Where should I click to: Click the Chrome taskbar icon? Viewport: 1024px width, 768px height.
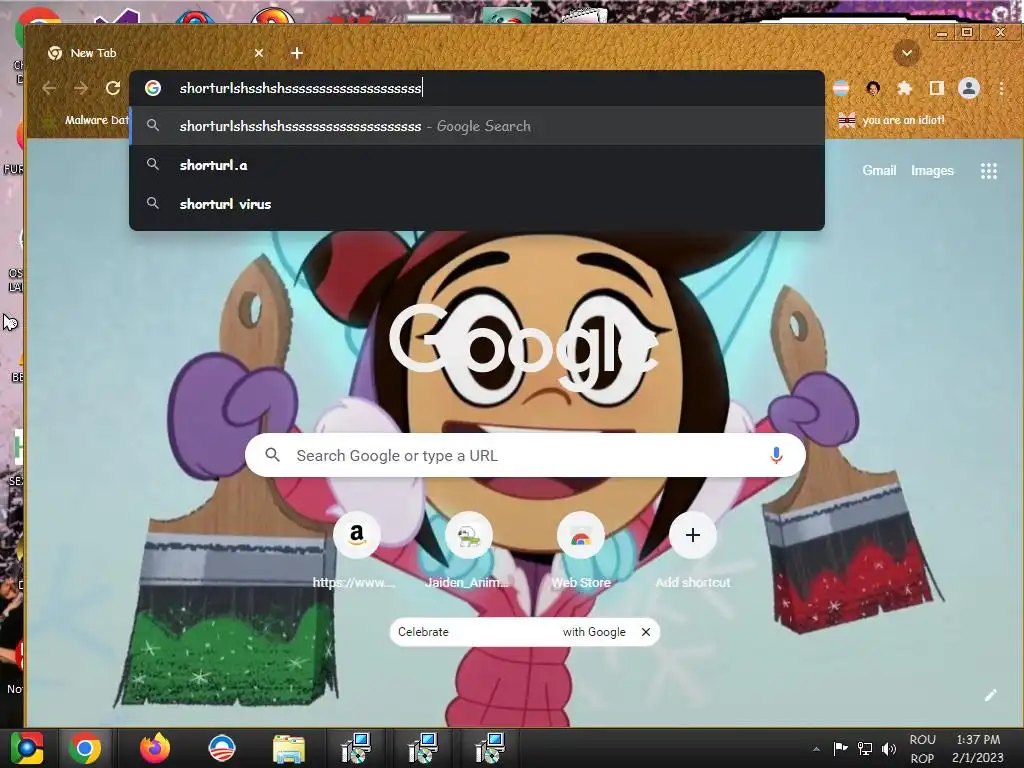[x=85, y=748]
